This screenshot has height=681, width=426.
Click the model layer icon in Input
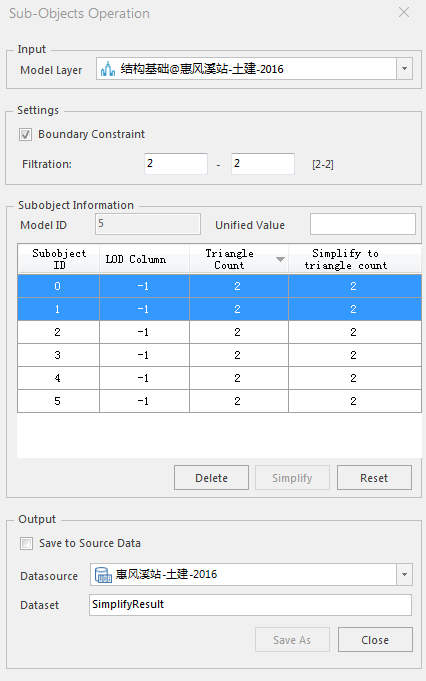click(108, 69)
